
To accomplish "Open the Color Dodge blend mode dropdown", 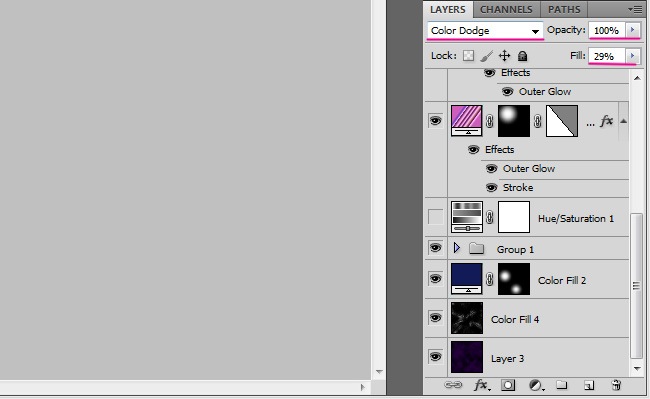I will point(485,30).
